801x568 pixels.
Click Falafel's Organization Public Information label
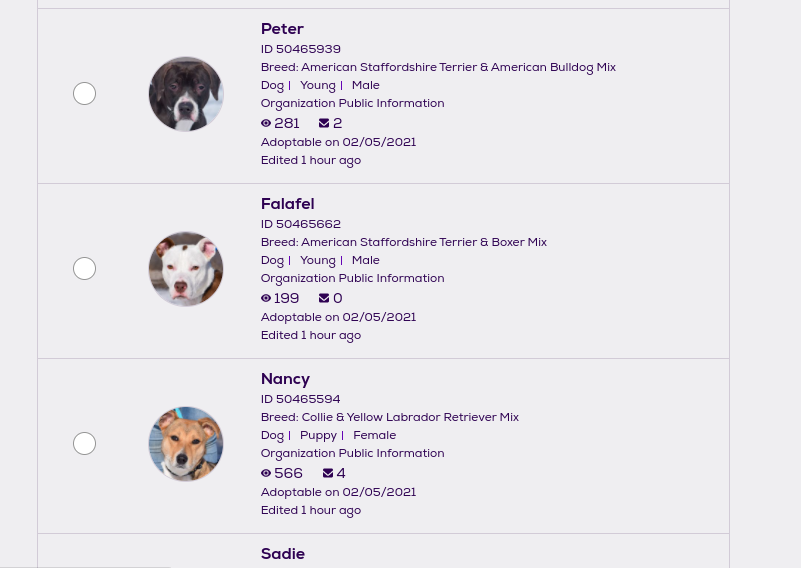pos(352,278)
